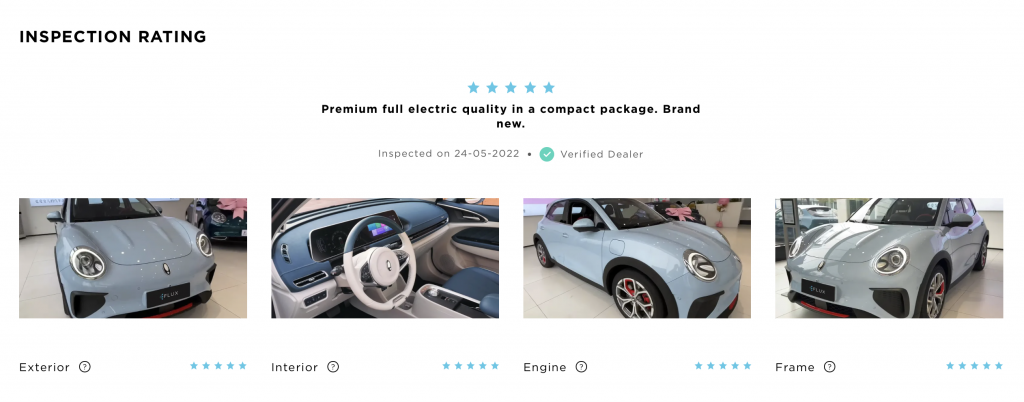Open the side view Engine car photo
Viewport: 1024px width, 402px height.
pos(637,258)
